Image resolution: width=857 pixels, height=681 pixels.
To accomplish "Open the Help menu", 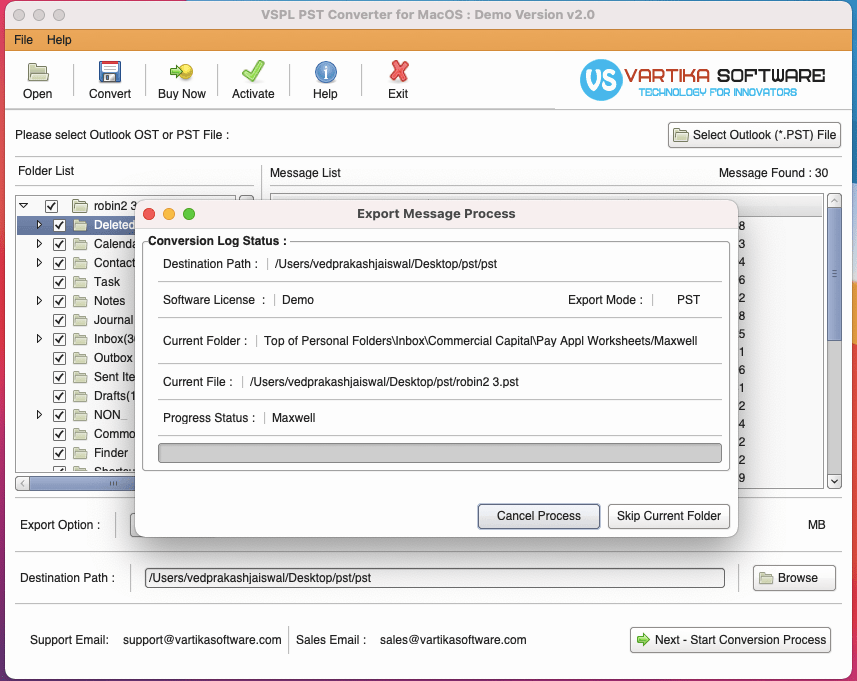I will (59, 40).
